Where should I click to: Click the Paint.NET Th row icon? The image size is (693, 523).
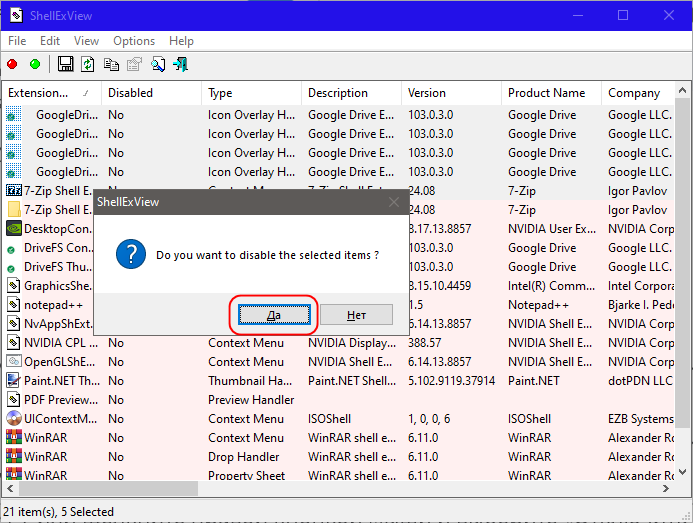(14, 381)
